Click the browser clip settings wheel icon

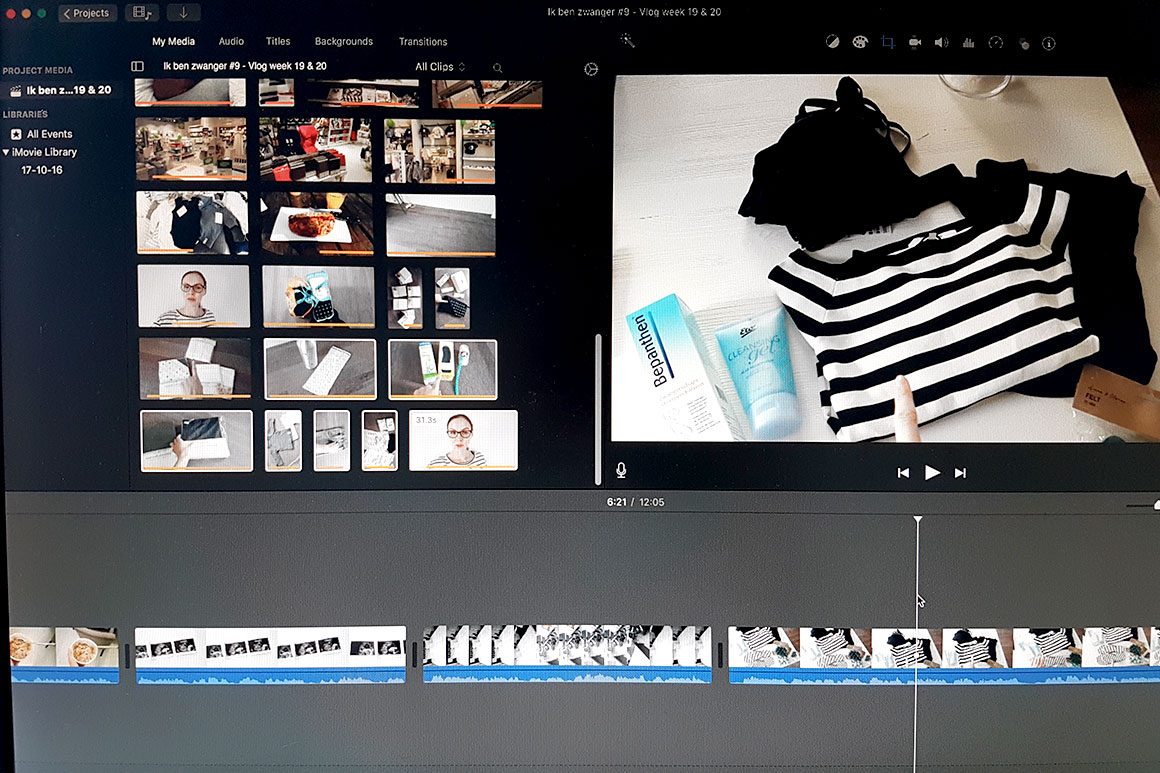click(x=590, y=69)
